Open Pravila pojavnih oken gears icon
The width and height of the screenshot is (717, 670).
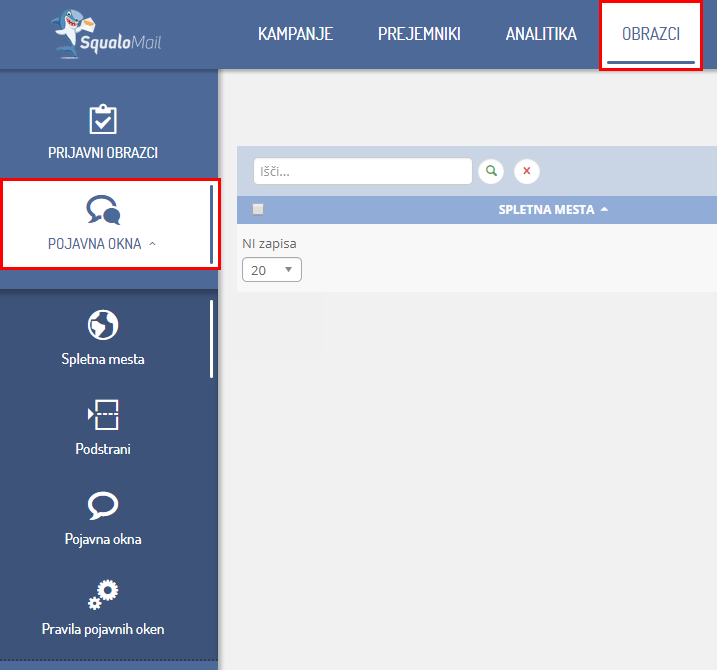pos(103,594)
